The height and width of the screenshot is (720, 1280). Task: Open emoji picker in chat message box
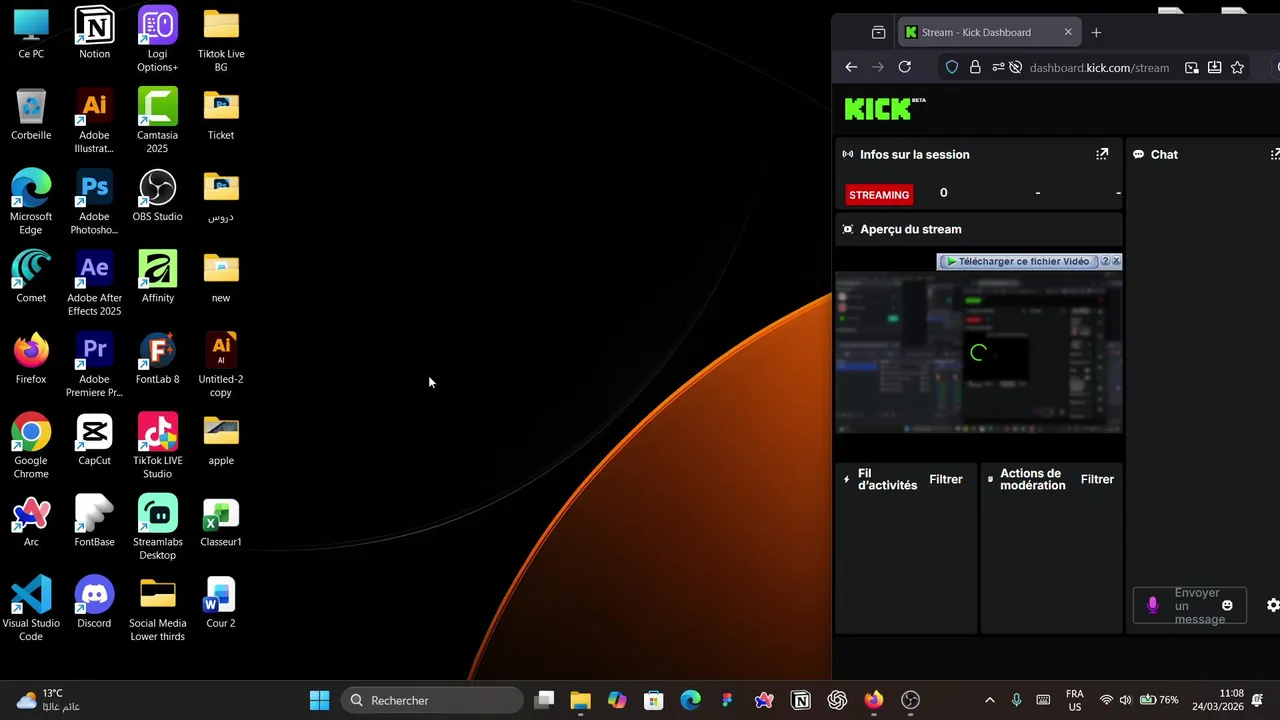[1227, 605]
